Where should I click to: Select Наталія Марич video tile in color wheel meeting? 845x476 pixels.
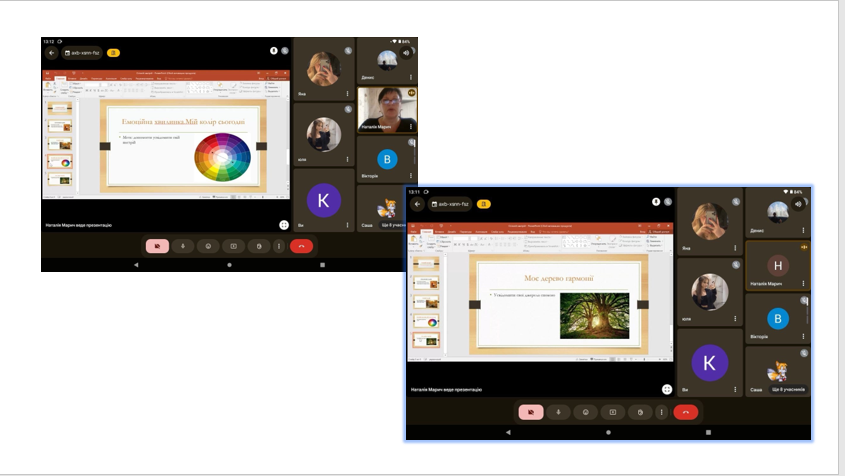tap(386, 110)
